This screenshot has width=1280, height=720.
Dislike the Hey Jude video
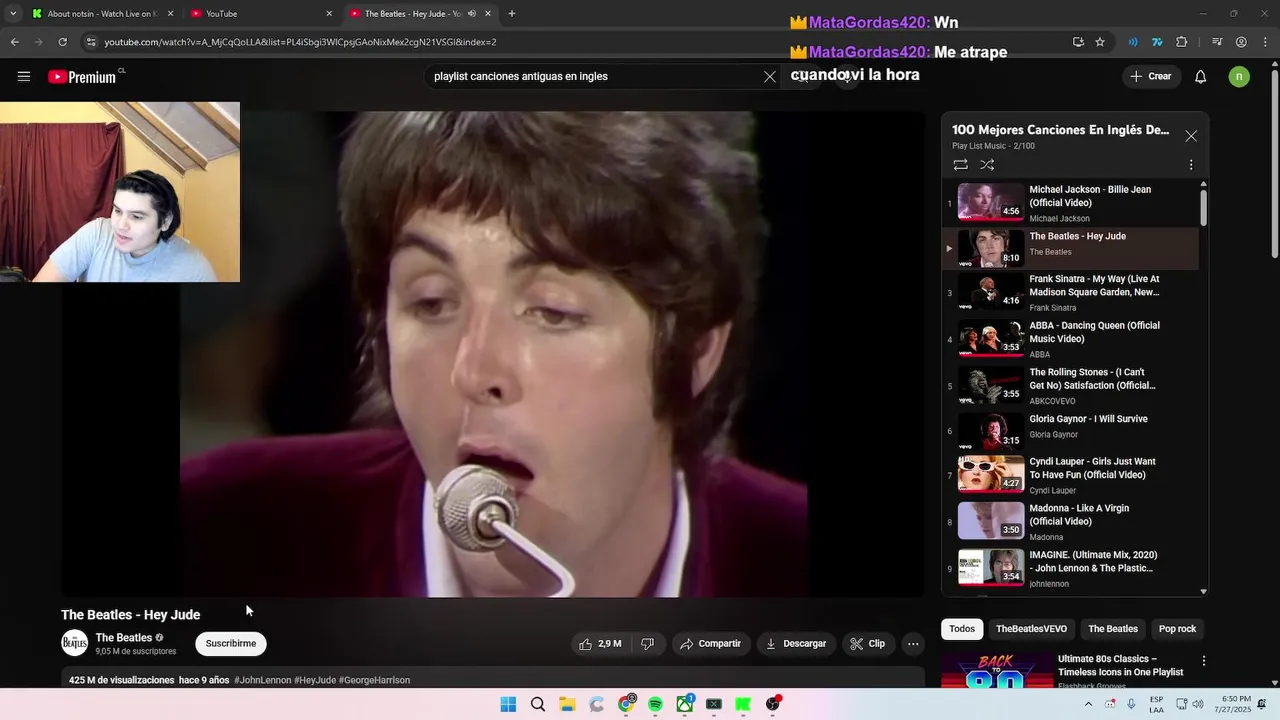coord(647,644)
